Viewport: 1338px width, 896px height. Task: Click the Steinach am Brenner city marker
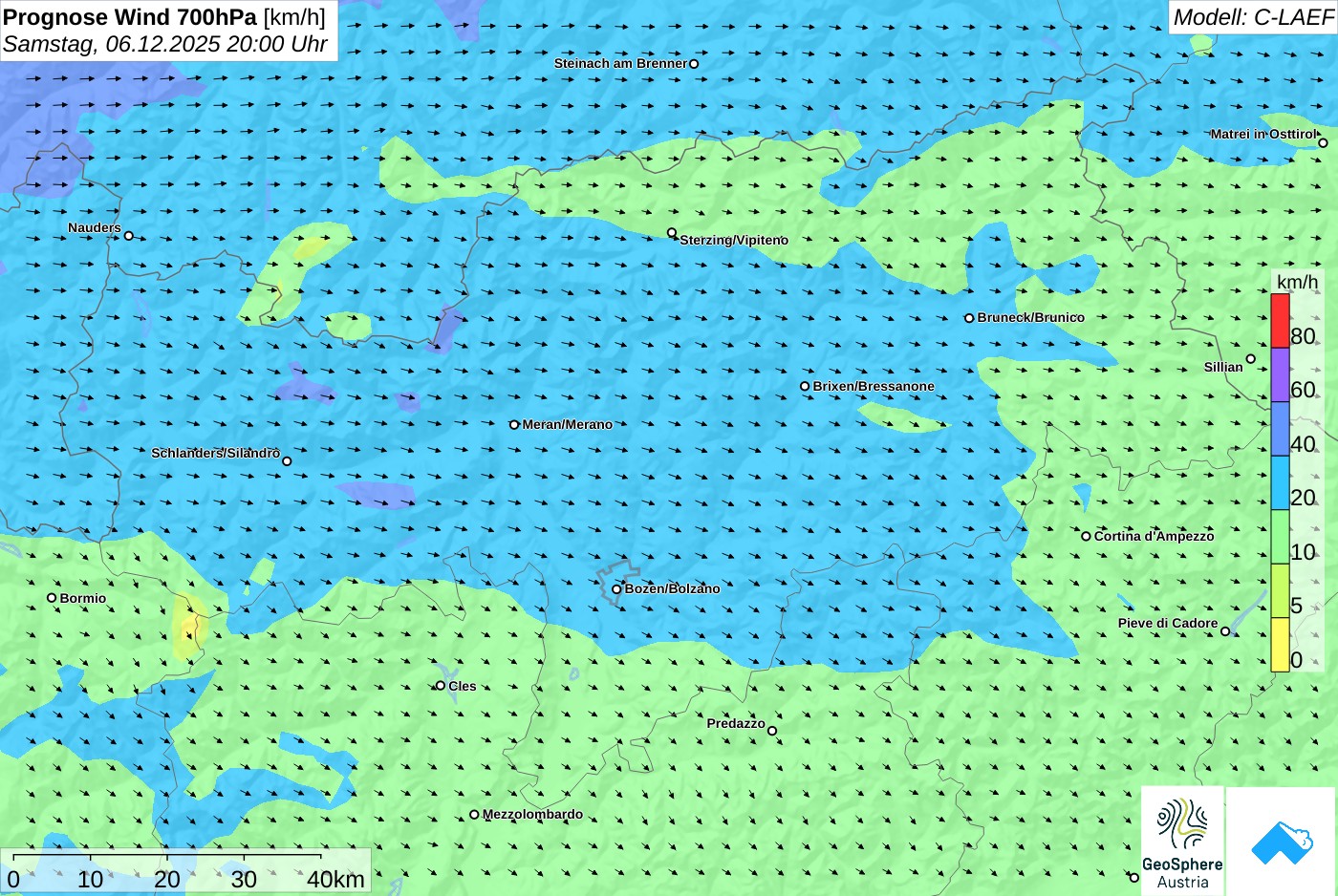pyautogui.click(x=694, y=64)
